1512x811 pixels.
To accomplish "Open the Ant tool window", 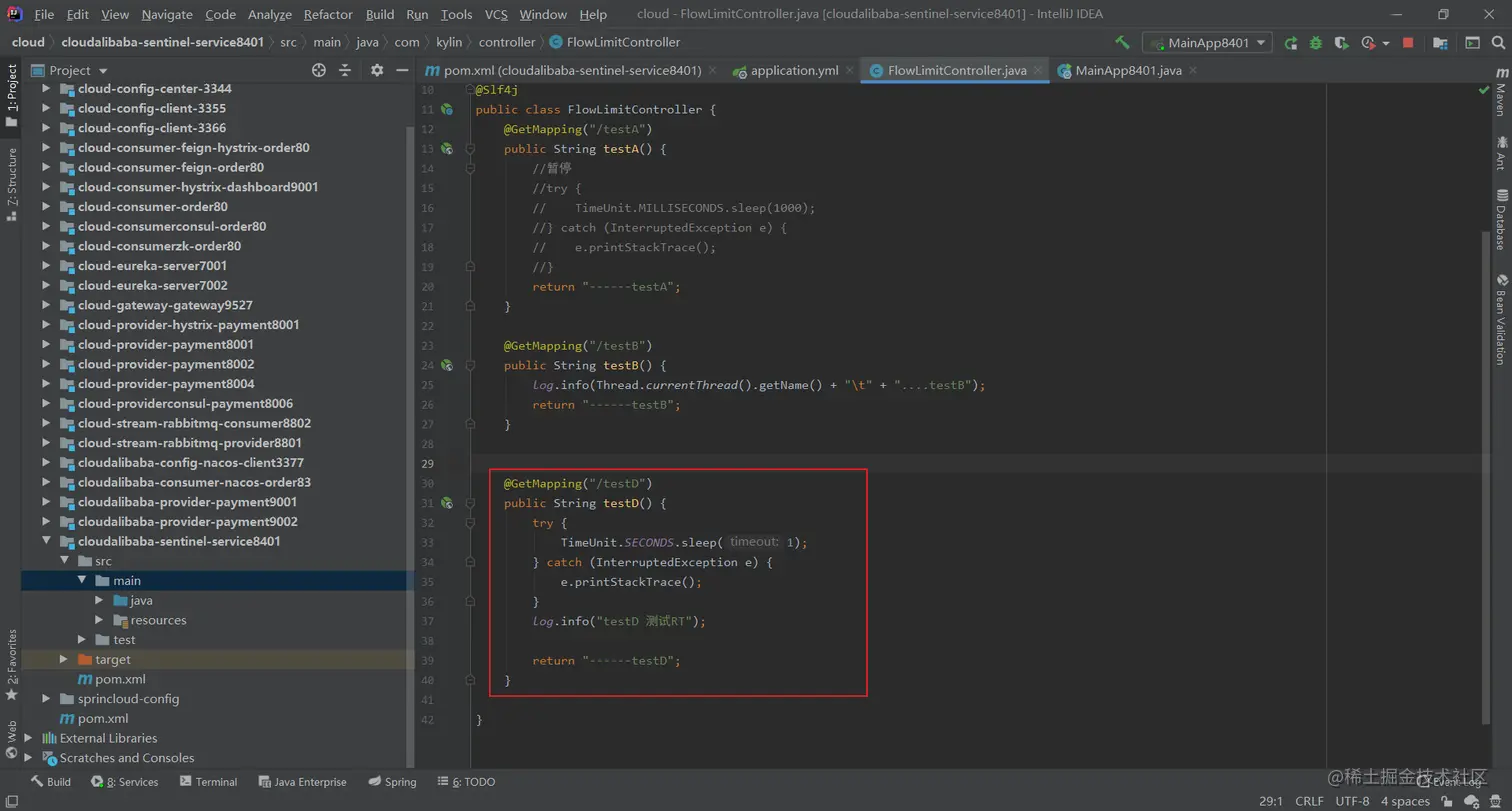I will tap(1501, 154).
